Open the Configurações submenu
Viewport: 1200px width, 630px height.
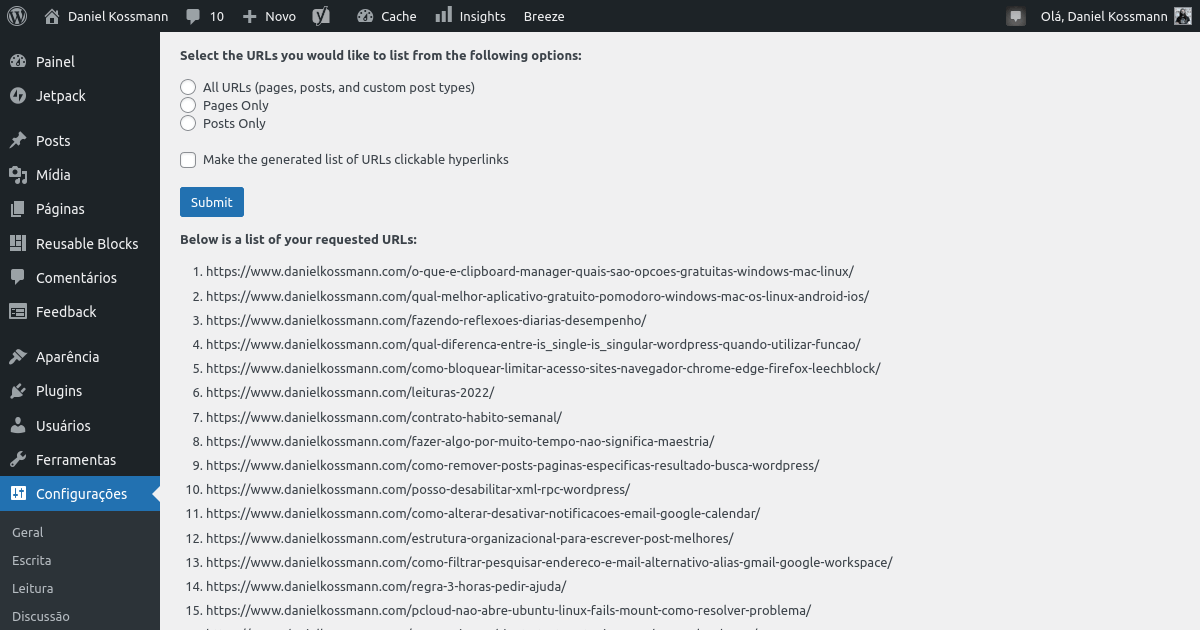(80, 493)
